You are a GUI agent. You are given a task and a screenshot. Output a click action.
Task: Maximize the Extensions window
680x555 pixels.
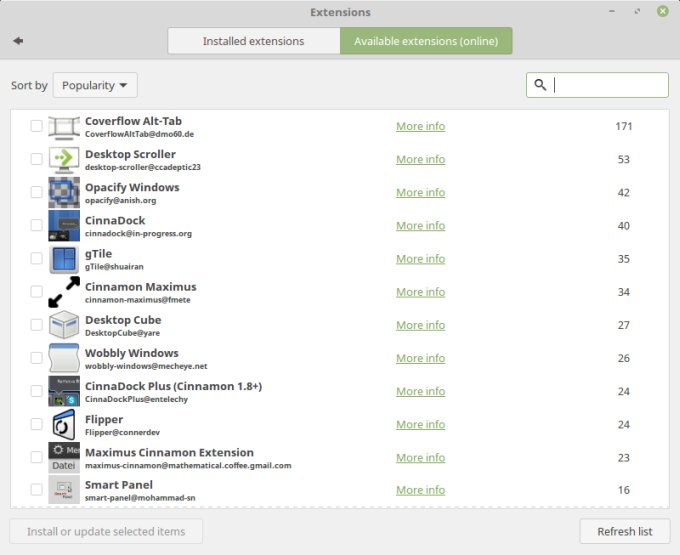[637, 11]
